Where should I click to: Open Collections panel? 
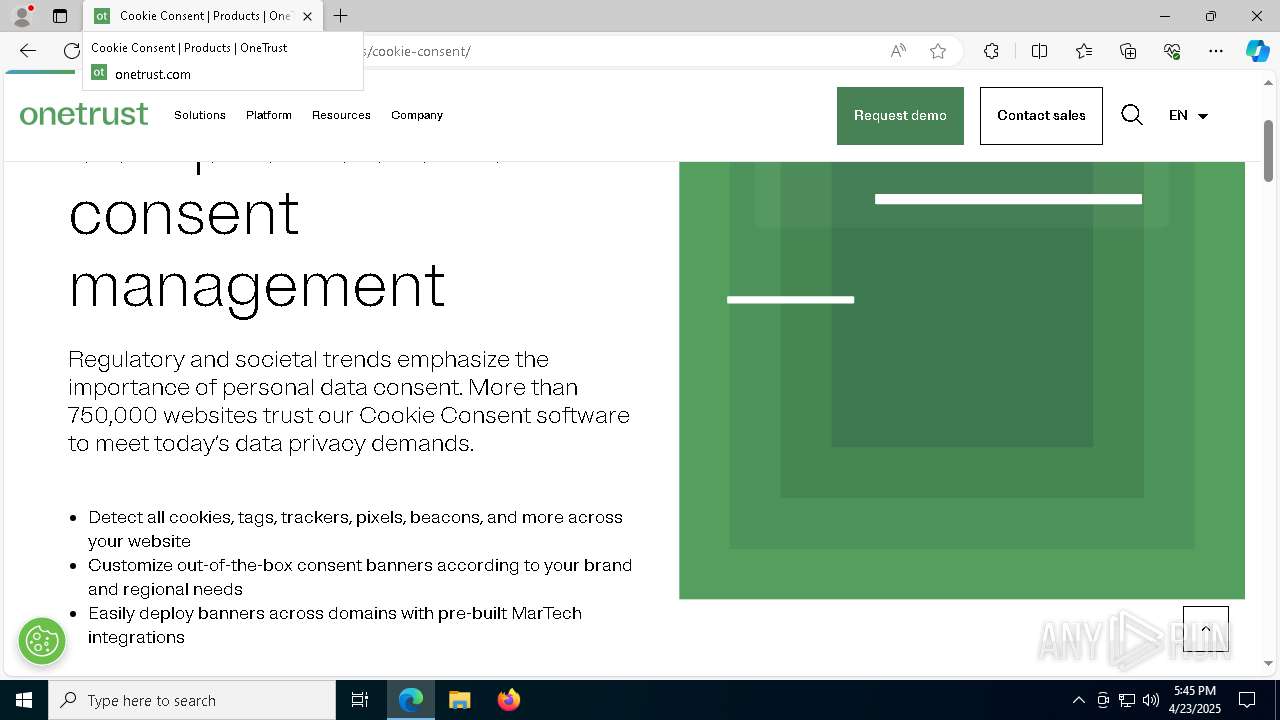point(1128,51)
